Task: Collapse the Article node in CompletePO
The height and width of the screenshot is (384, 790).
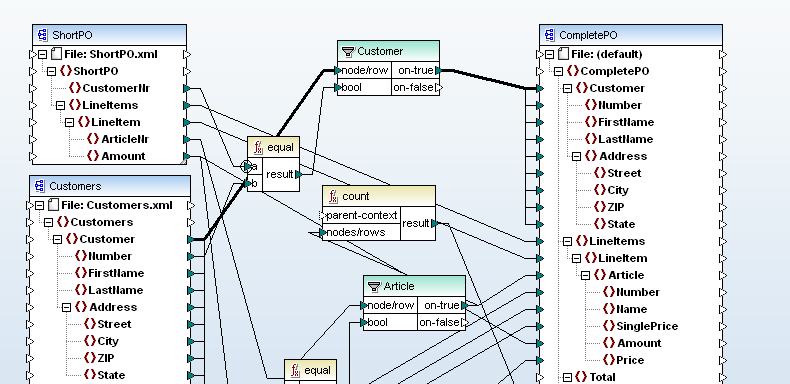Action: click(585, 275)
